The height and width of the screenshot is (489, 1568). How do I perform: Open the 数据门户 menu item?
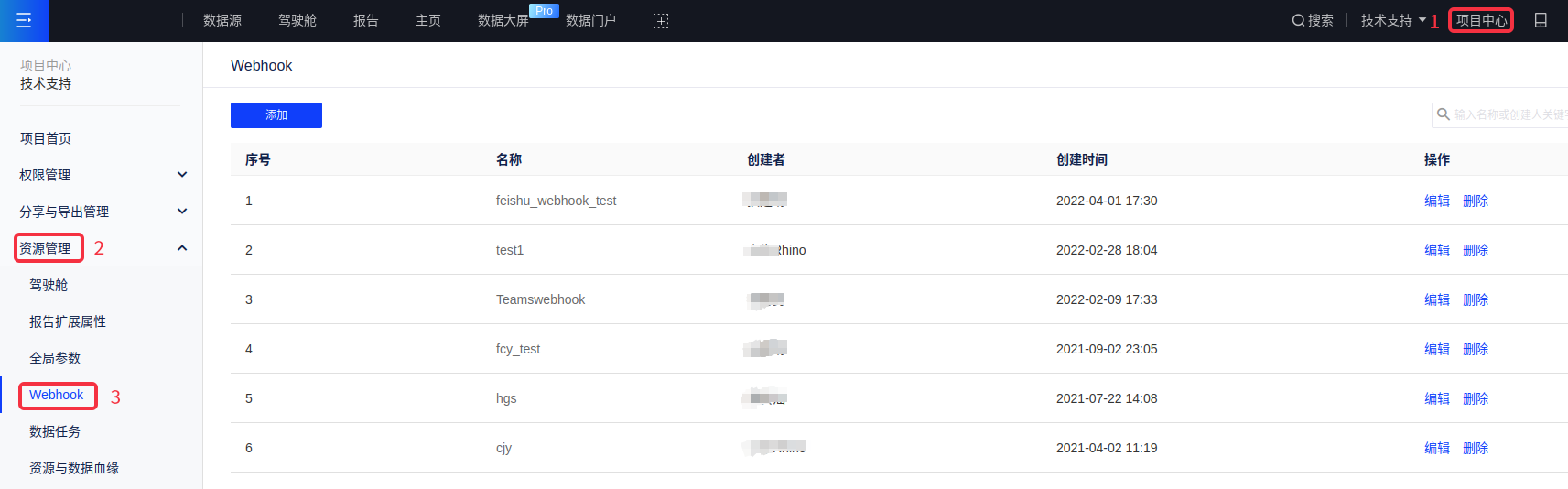click(590, 20)
